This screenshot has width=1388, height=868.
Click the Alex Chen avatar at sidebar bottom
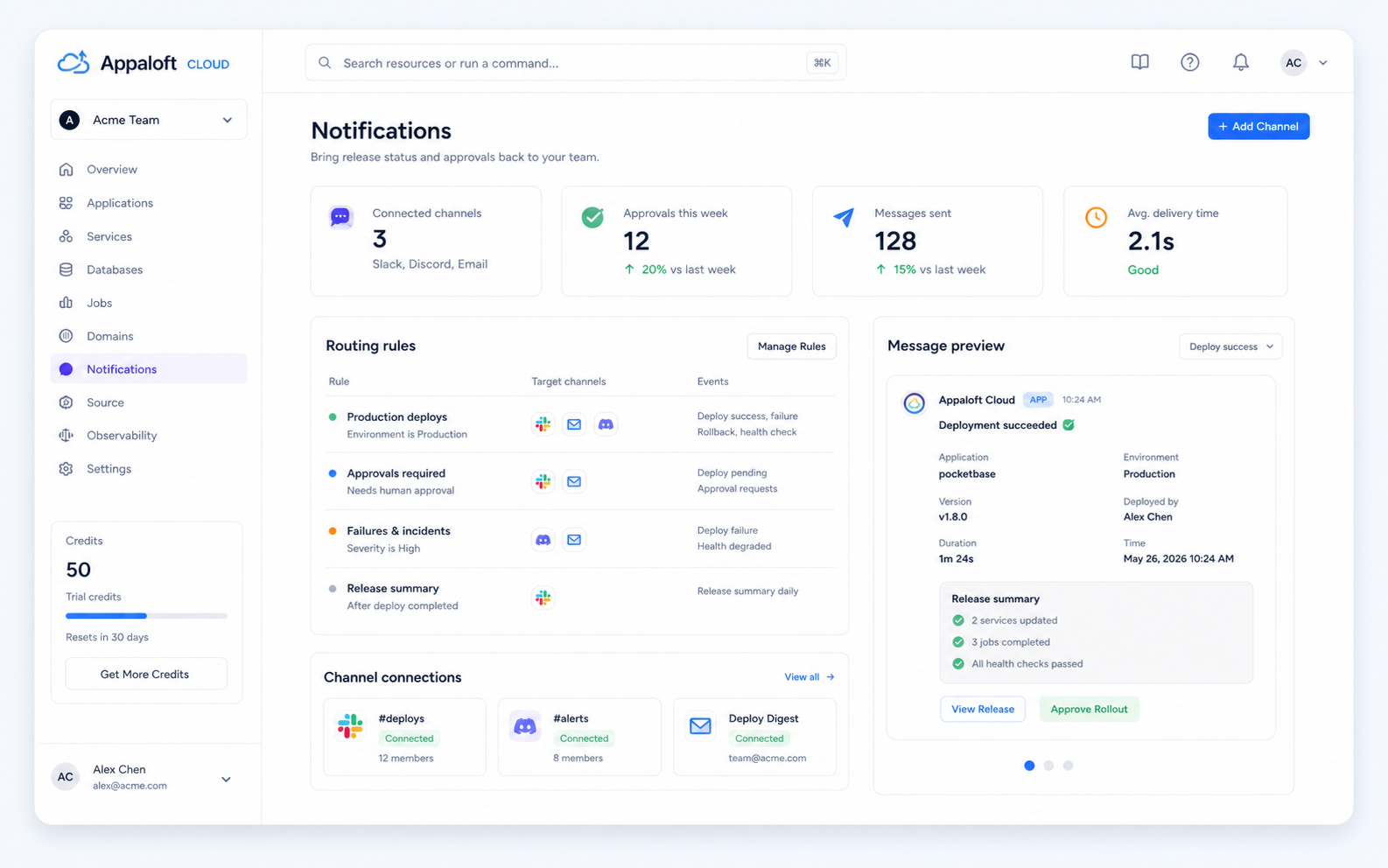coord(66,777)
